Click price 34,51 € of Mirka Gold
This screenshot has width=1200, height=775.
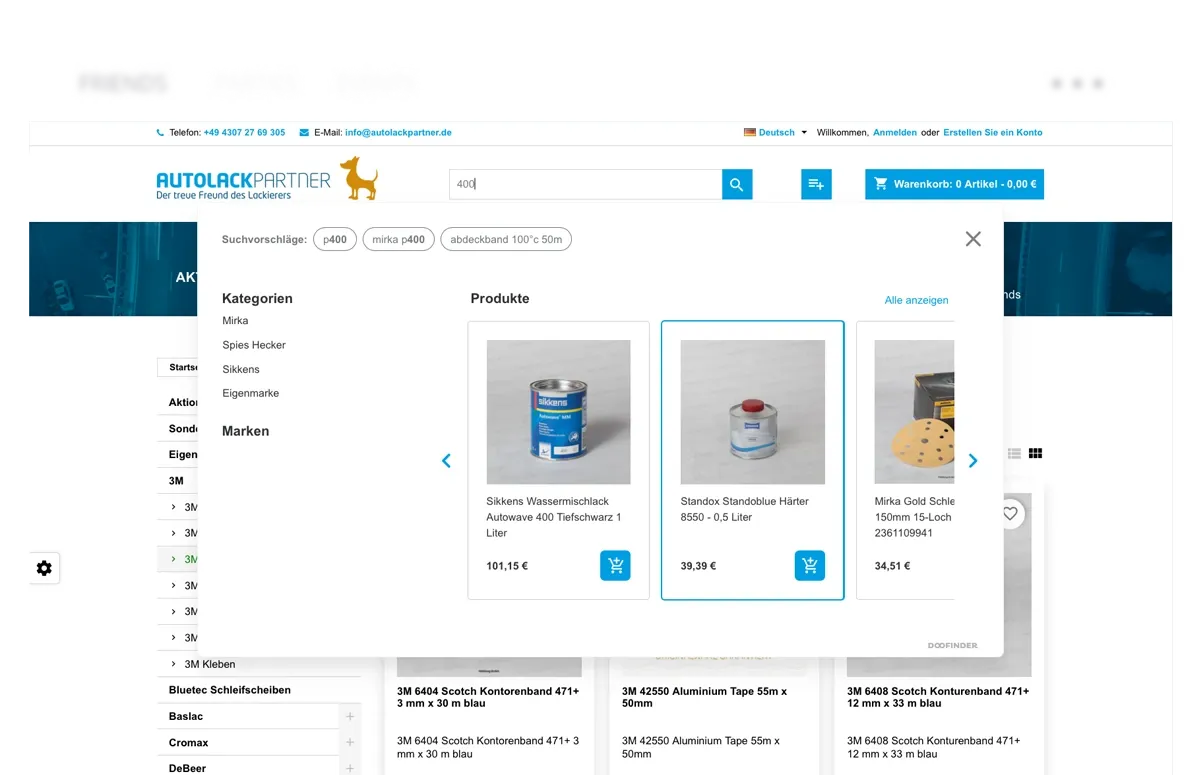pyautogui.click(x=892, y=566)
